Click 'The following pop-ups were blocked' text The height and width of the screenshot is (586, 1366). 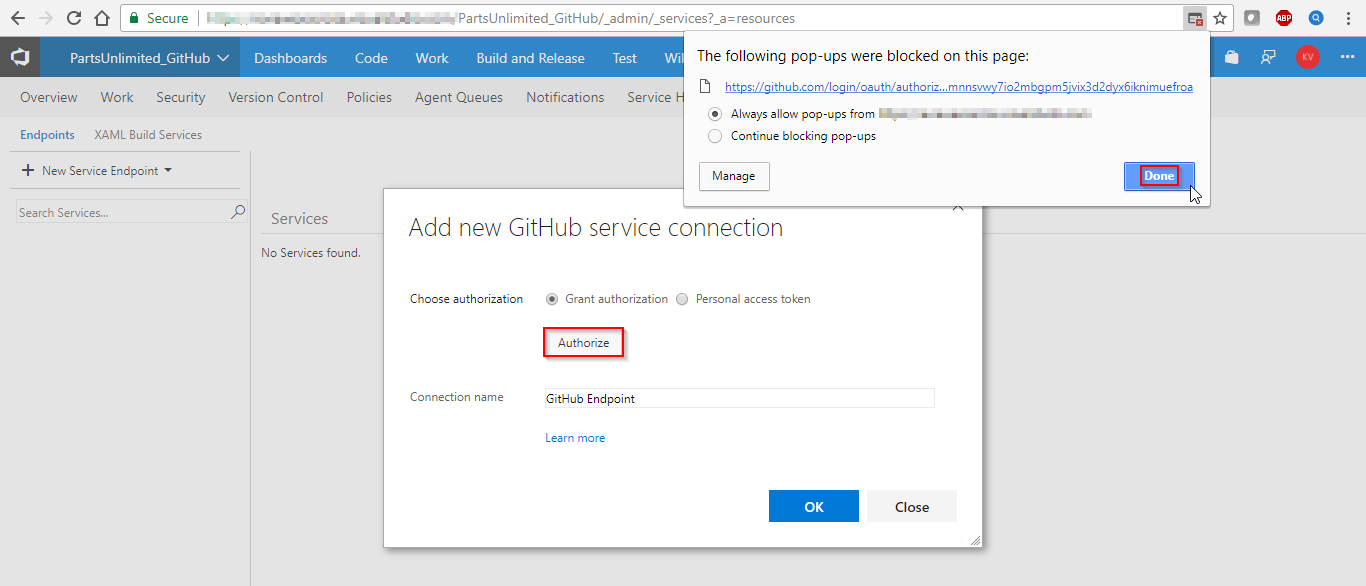click(863, 56)
